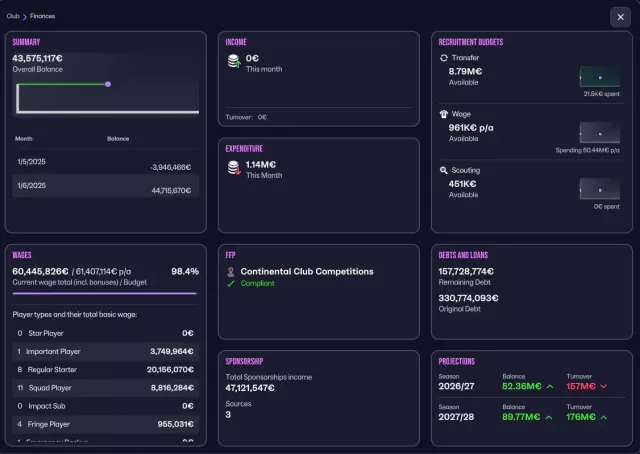Select the Fringe Player wage row

[x=105, y=424]
